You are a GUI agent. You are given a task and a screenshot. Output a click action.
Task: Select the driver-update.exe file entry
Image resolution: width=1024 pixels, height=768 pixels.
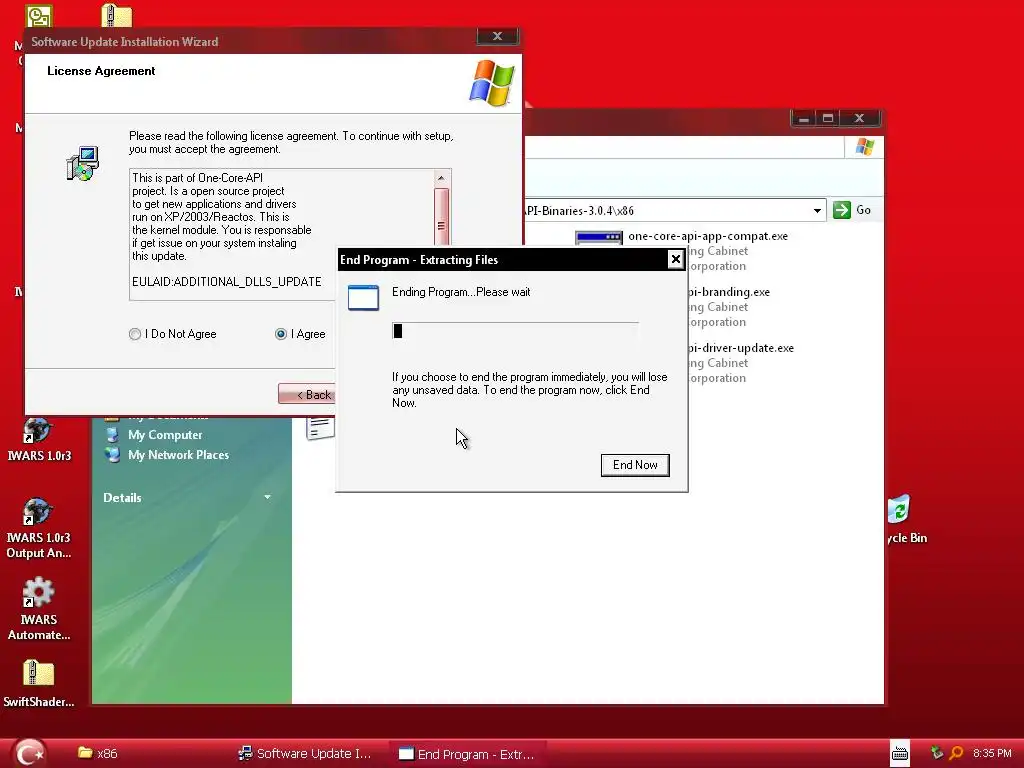(x=740, y=348)
